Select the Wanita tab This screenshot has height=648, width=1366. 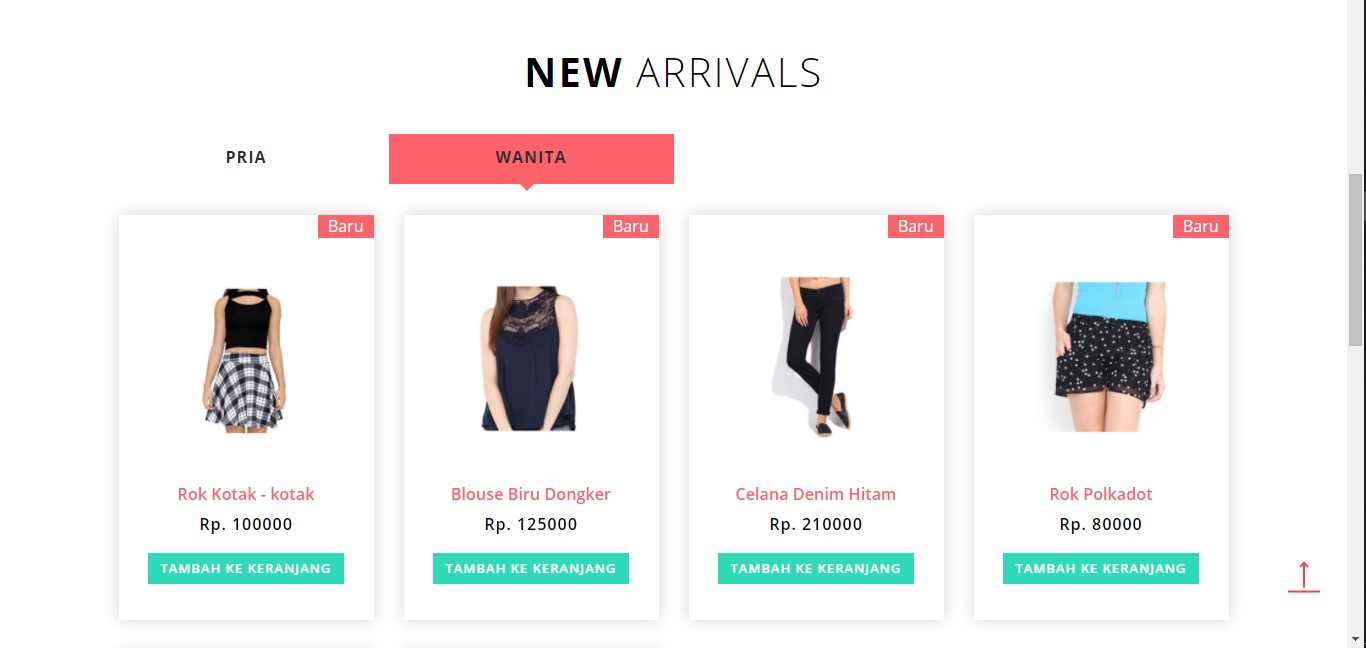(x=531, y=158)
